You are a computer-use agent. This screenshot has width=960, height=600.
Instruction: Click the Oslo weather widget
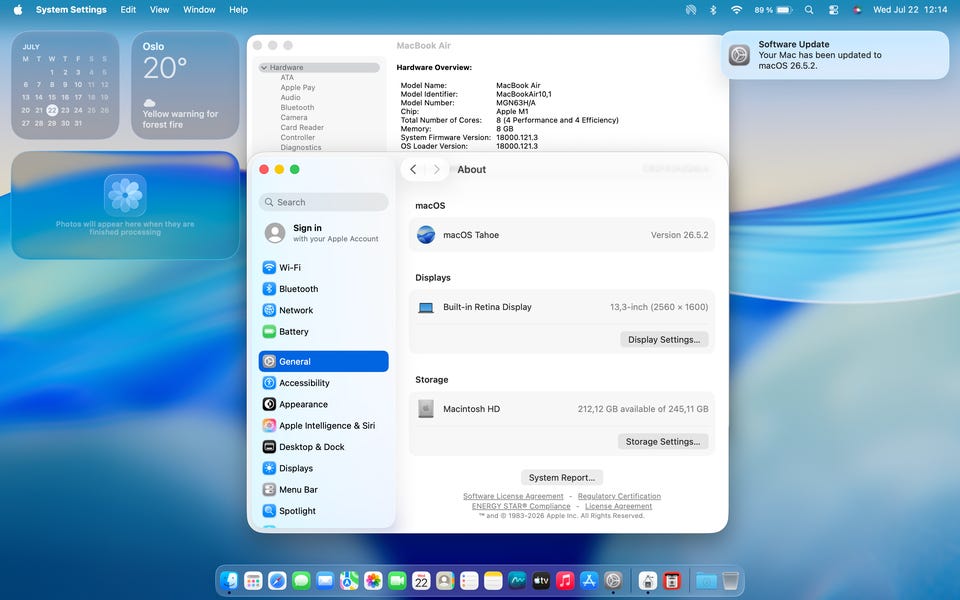coord(185,85)
